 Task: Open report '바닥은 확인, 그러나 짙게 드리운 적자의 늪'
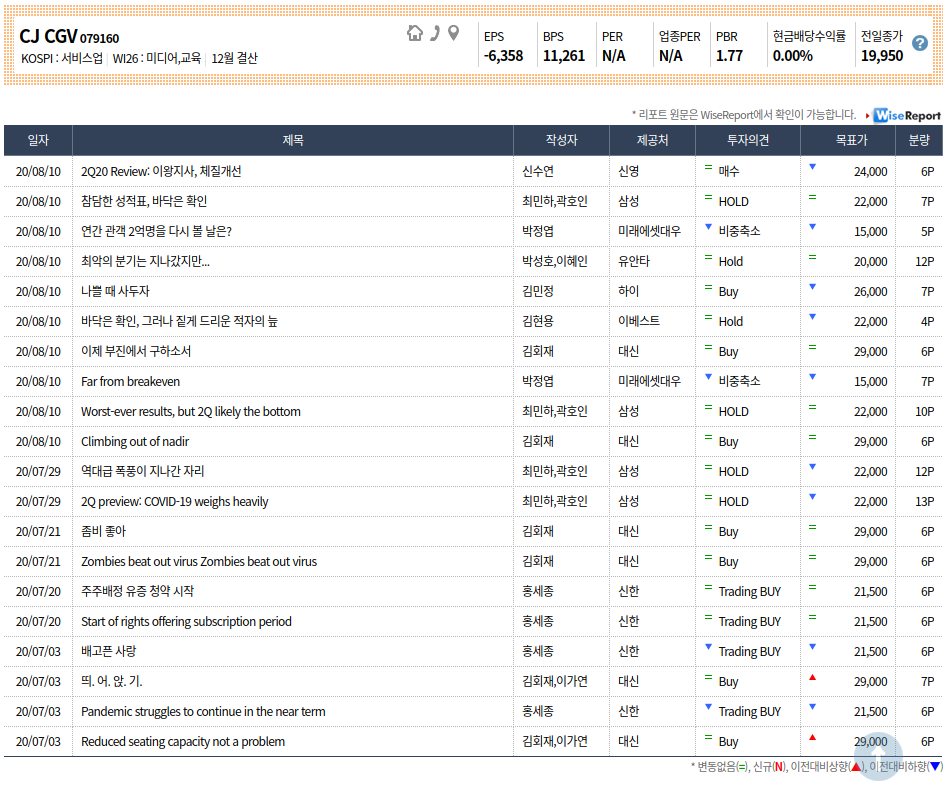(x=179, y=322)
